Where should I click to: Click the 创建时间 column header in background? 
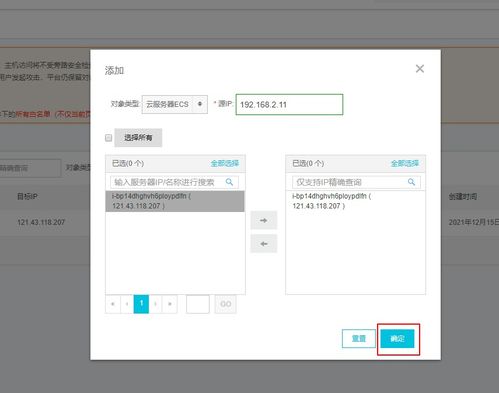[463, 197]
